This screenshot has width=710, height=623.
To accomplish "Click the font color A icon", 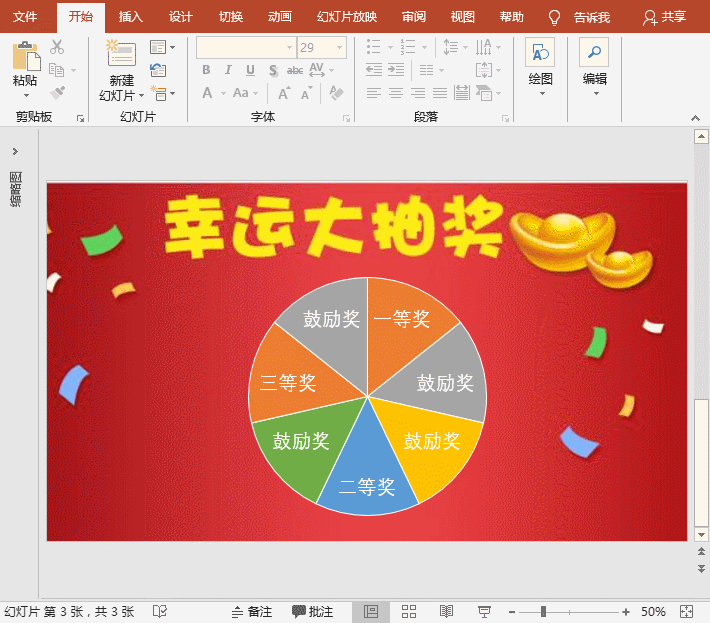I will [207, 93].
